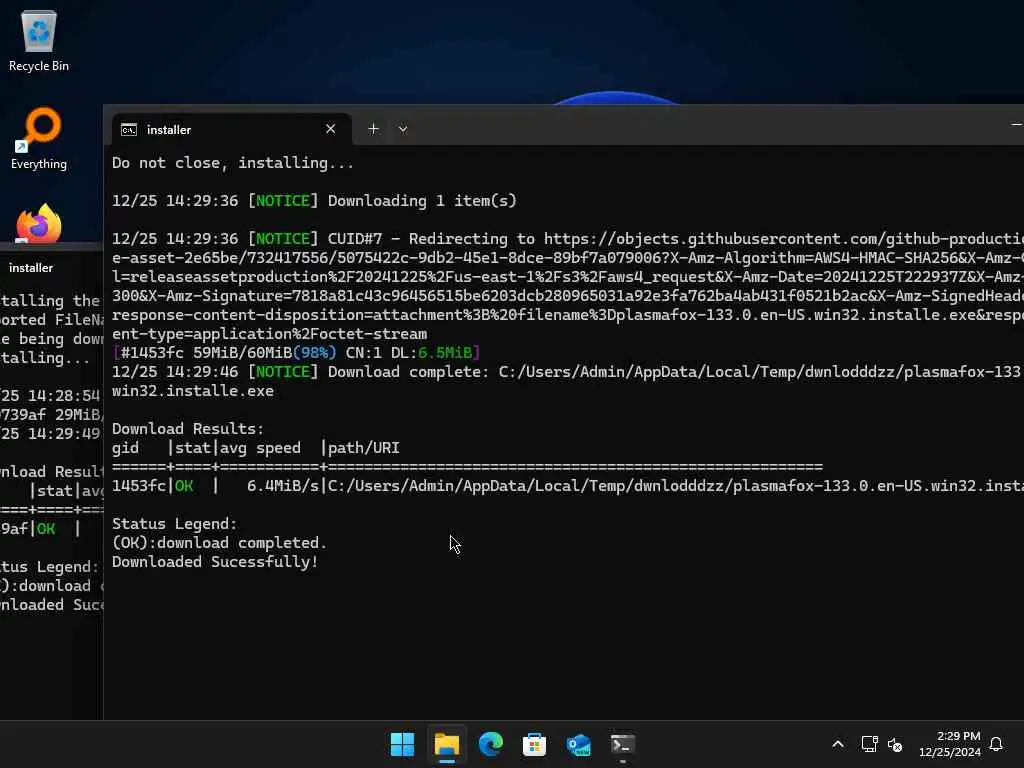The image size is (1024, 768).
Task: Open the network status tray icon
Action: click(869, 744)
